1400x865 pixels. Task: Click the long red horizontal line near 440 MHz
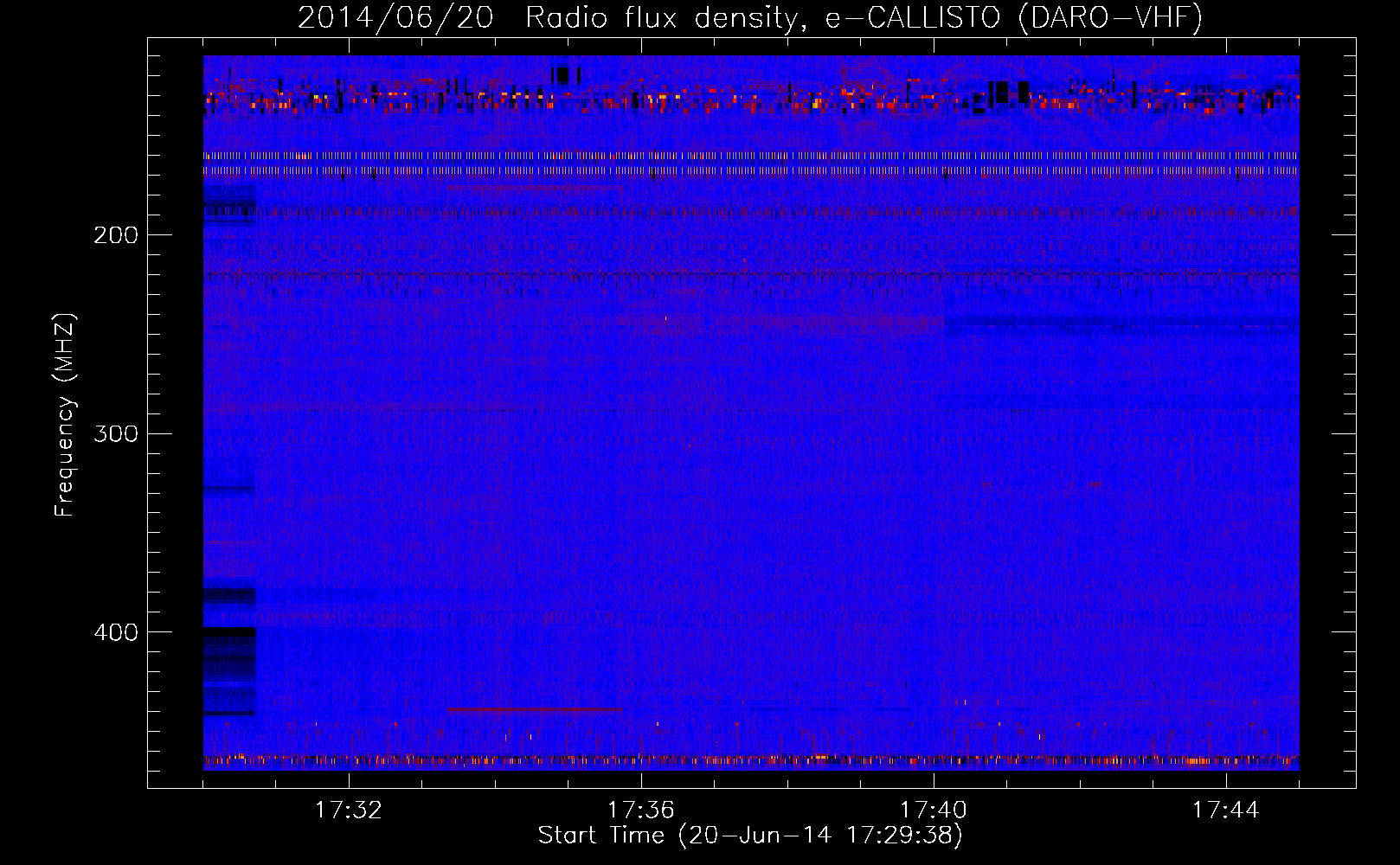(x=535, y=709)
